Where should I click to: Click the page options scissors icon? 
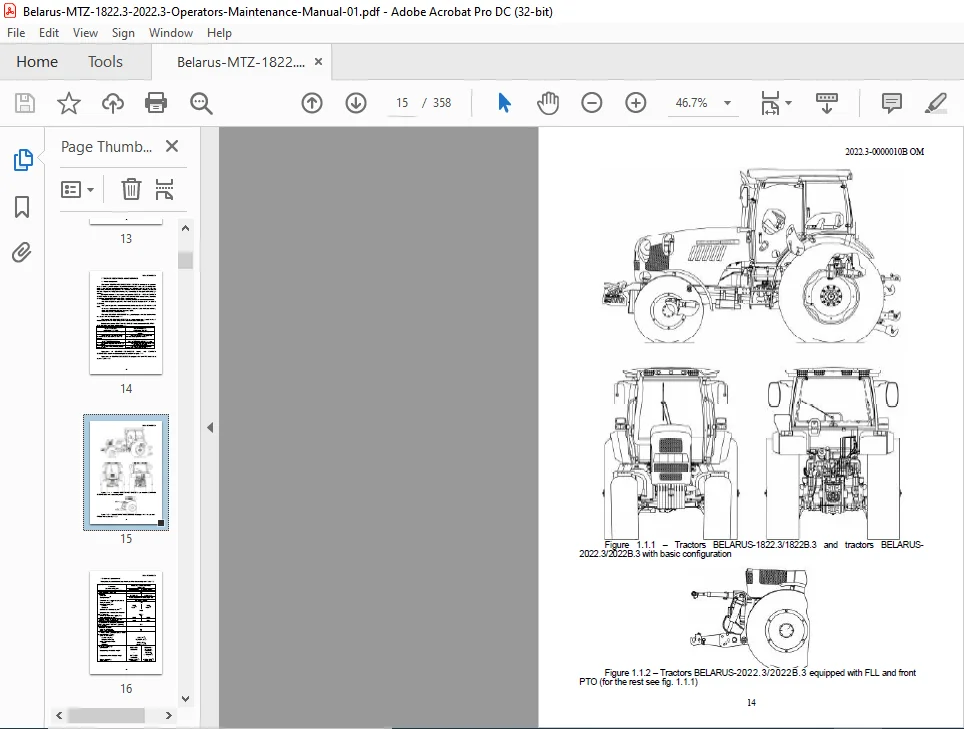coord(164,189)
